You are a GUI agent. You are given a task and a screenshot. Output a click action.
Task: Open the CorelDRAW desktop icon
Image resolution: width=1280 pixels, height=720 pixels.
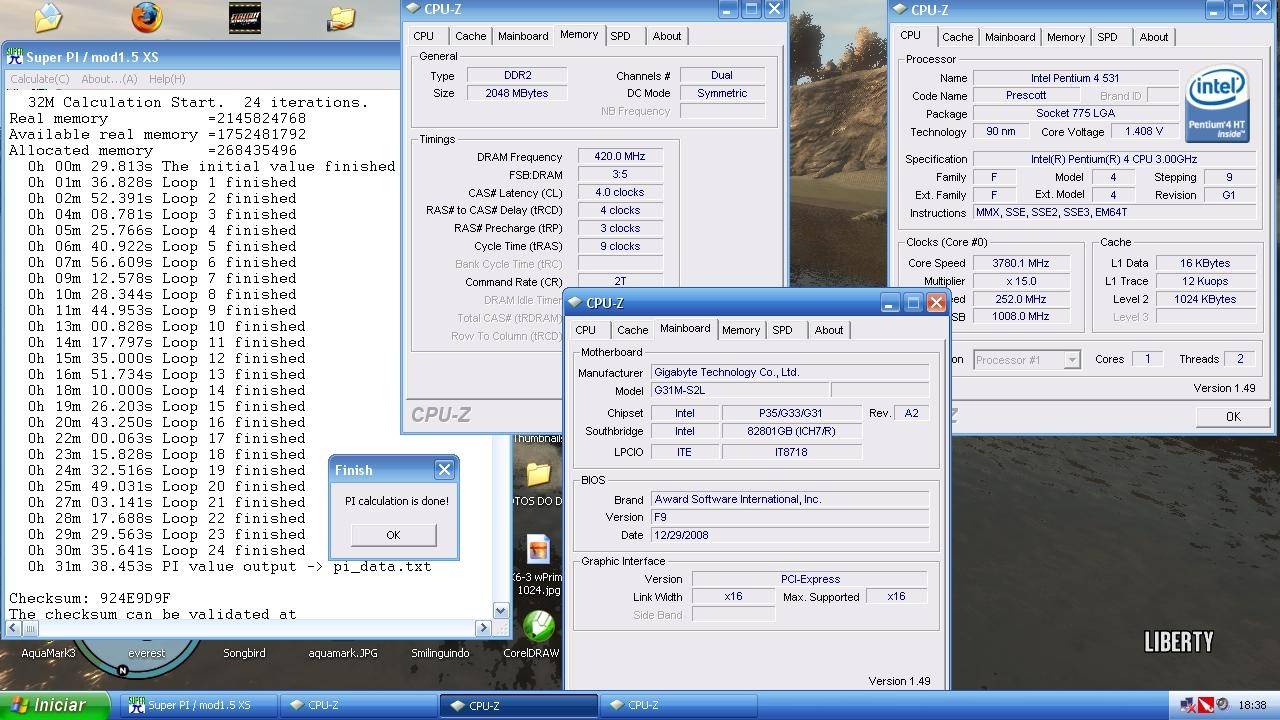click(x=538, y=627)
